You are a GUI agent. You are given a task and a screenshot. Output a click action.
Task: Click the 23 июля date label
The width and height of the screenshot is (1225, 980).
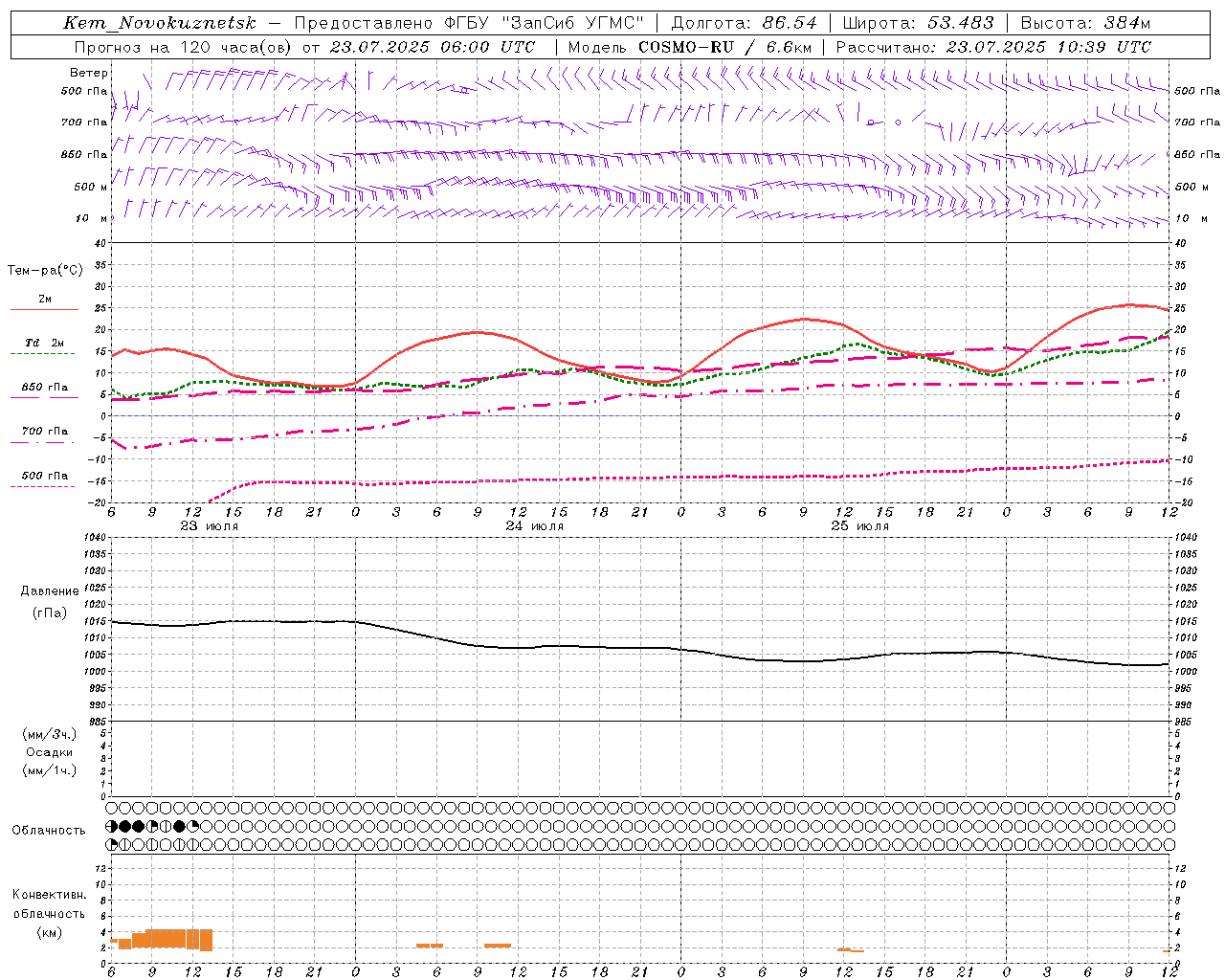tap(210, 526)
